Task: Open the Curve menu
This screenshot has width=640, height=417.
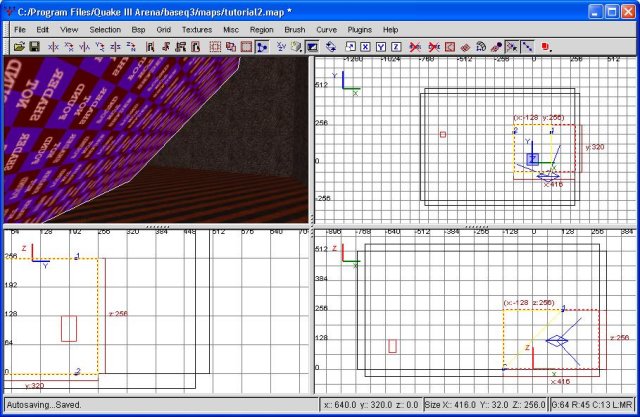Action: [x=327, y=30]
